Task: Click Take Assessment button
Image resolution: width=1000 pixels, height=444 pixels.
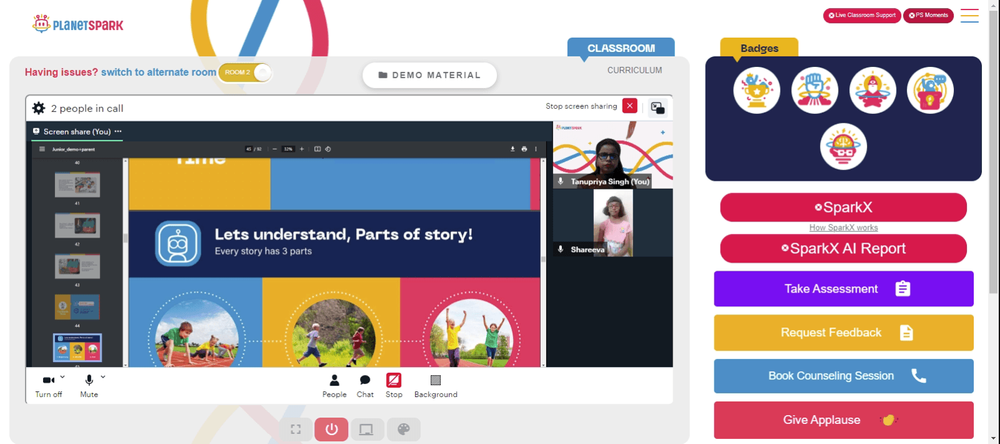Action: point(843,289)
